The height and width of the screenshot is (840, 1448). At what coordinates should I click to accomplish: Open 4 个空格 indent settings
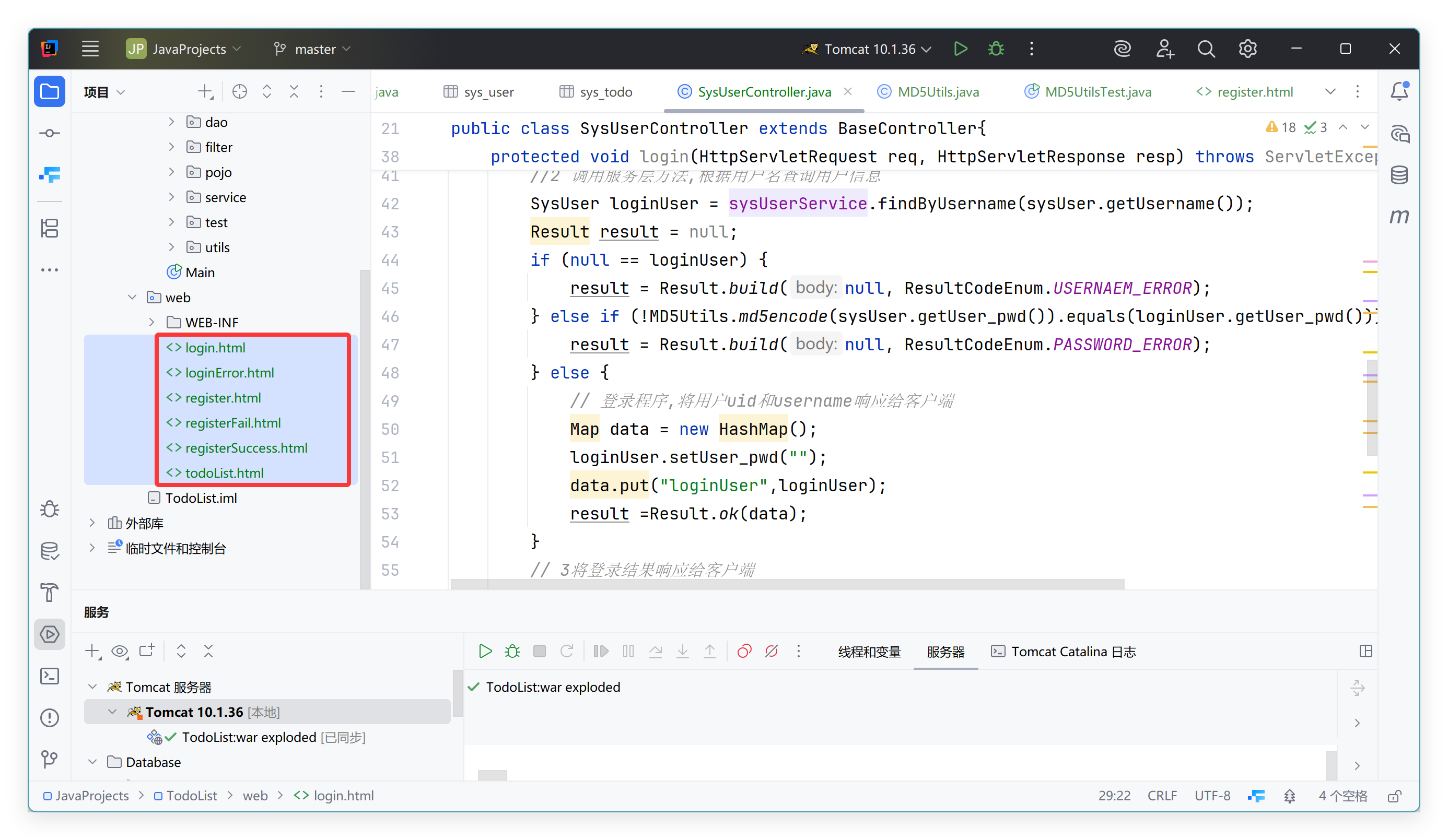point(1343,796)
